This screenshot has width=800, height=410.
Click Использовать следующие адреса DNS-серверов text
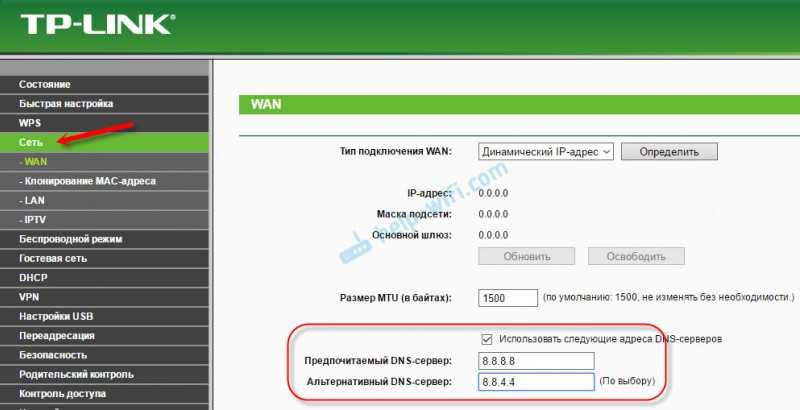point(610,339)
